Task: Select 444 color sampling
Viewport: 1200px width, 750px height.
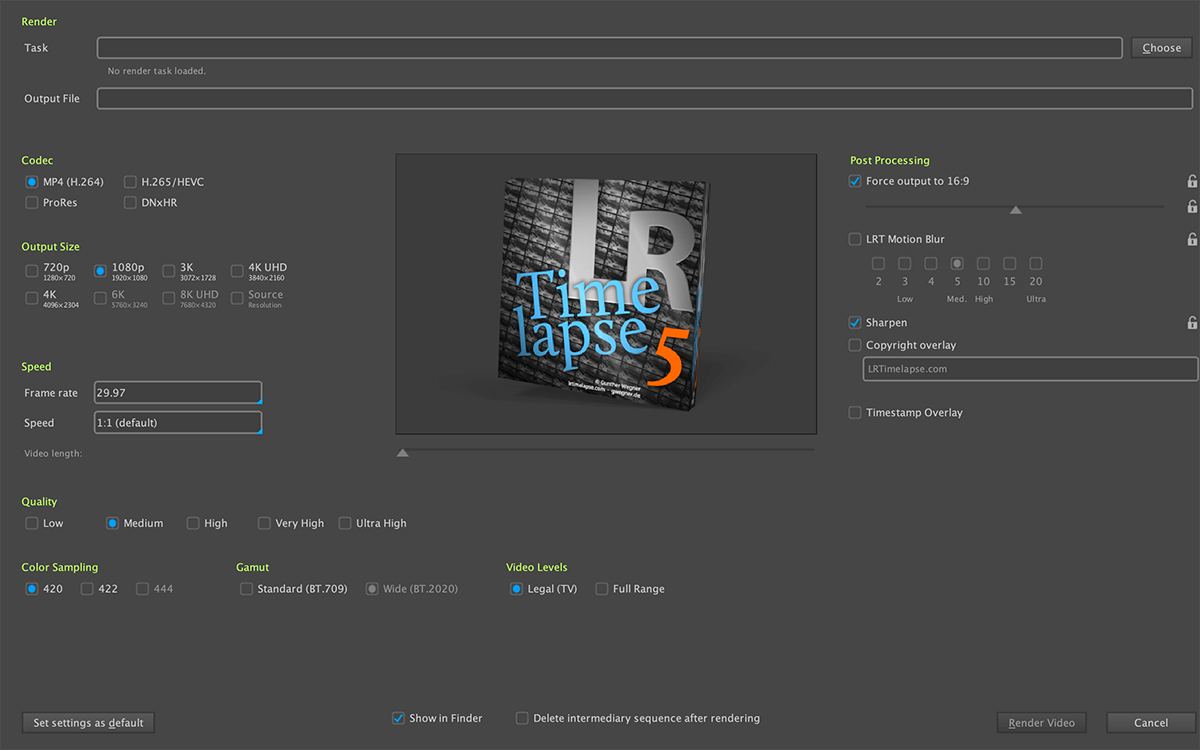Action: (143, 589)
